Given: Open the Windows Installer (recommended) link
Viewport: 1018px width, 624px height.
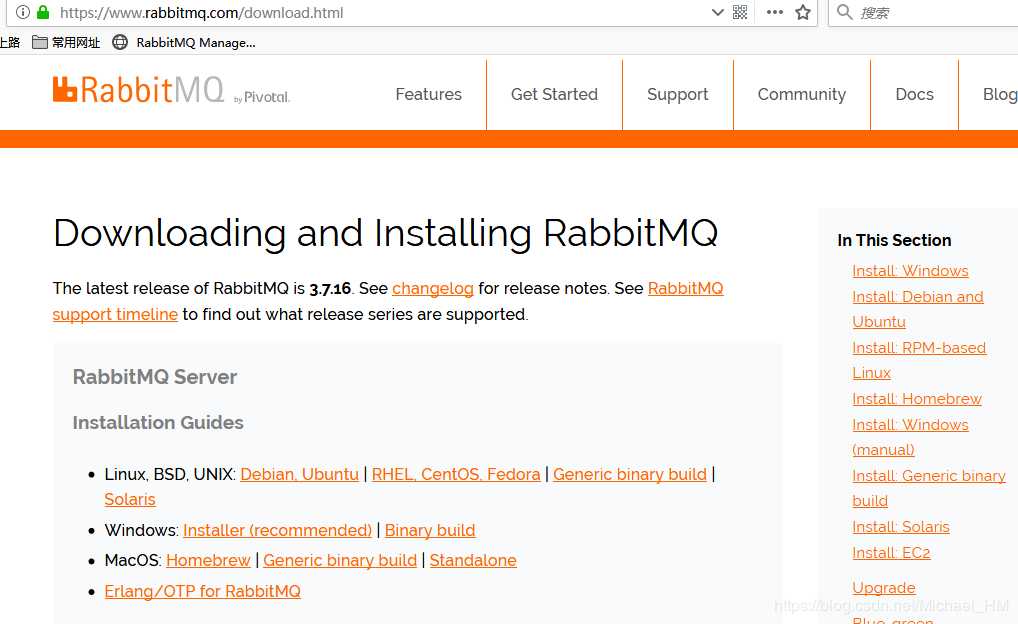Looking at the screenshot, I should pyautogui.click(x=277, y=530).
